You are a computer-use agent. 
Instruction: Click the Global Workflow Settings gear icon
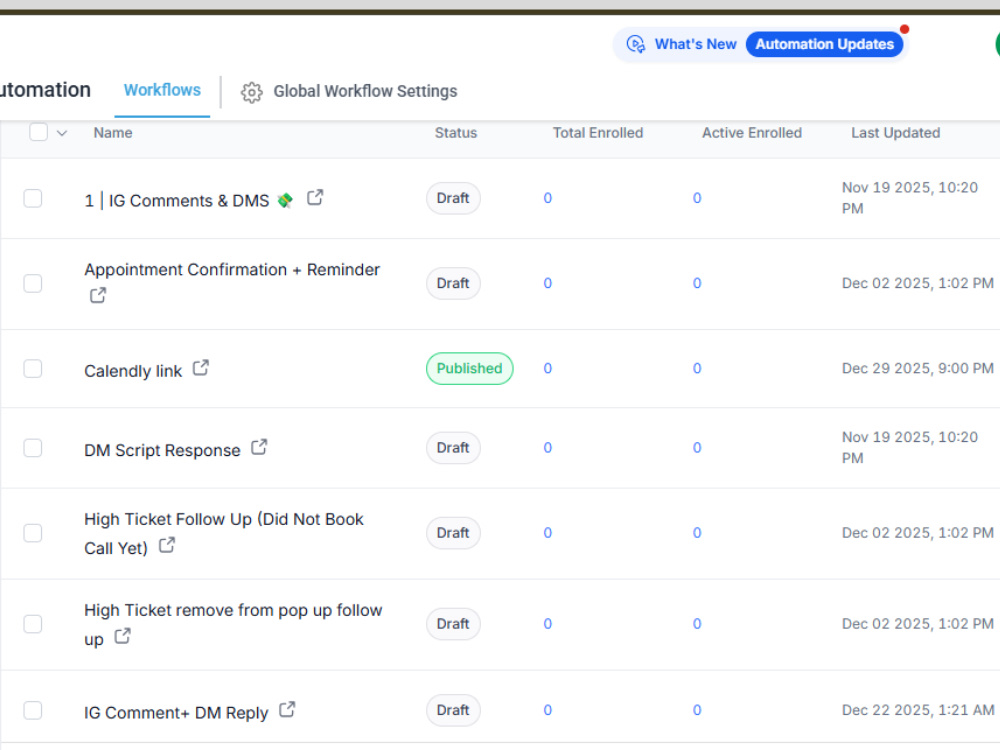point(252,92)
